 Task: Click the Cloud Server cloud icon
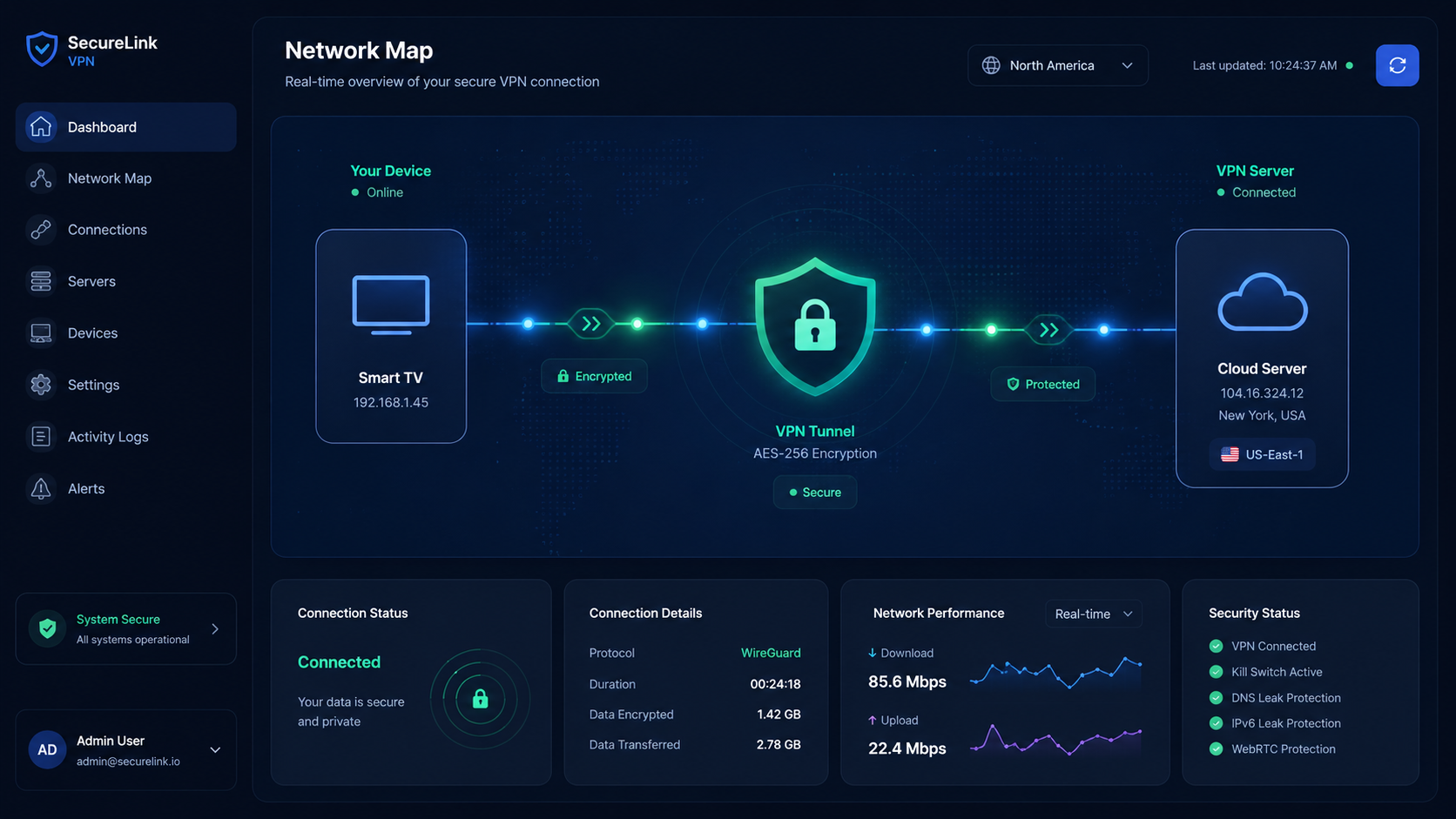click(x=1263, y=302)
